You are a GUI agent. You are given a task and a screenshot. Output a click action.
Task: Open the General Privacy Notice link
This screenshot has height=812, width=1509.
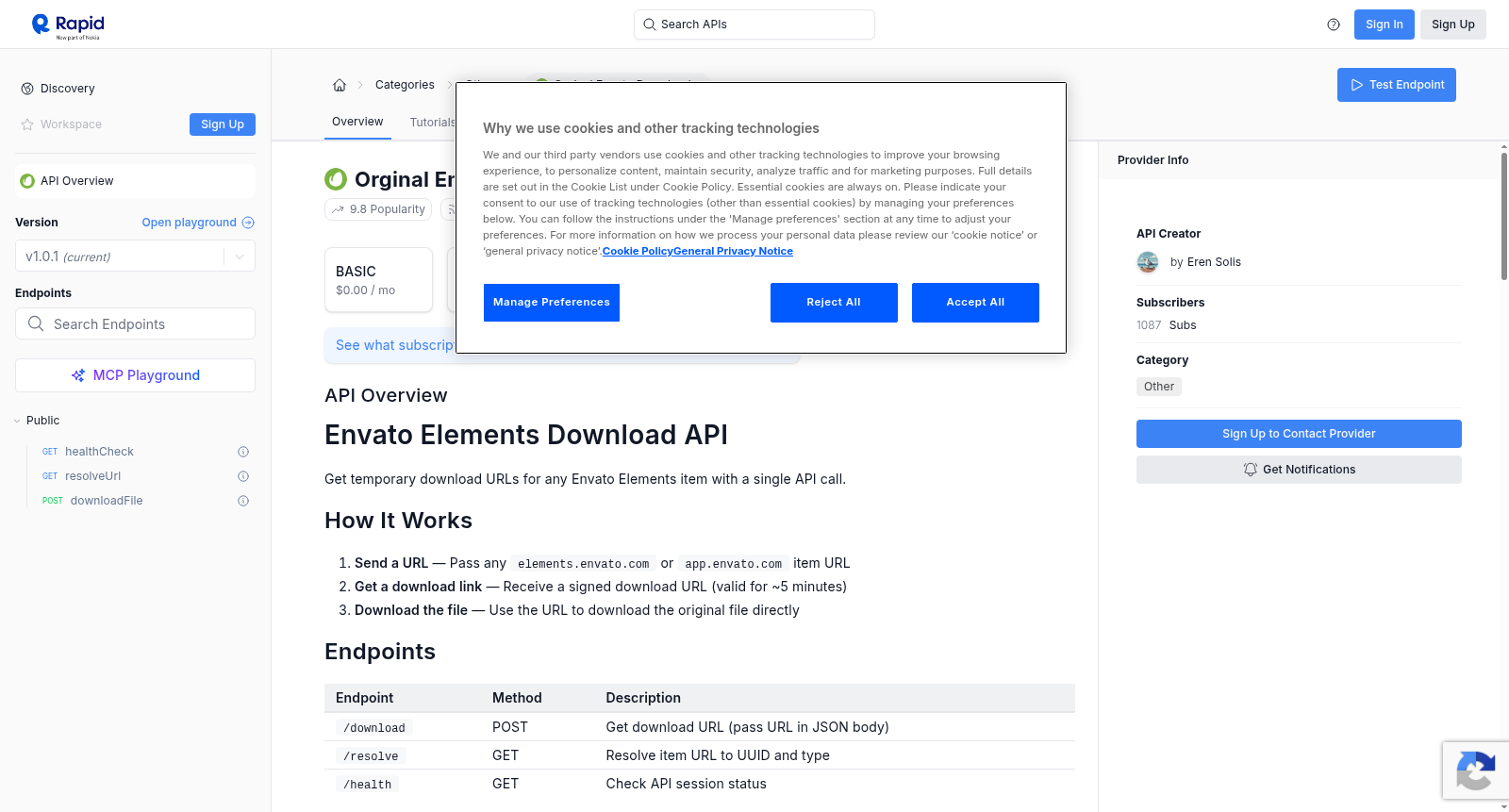(x=733, y=251)
